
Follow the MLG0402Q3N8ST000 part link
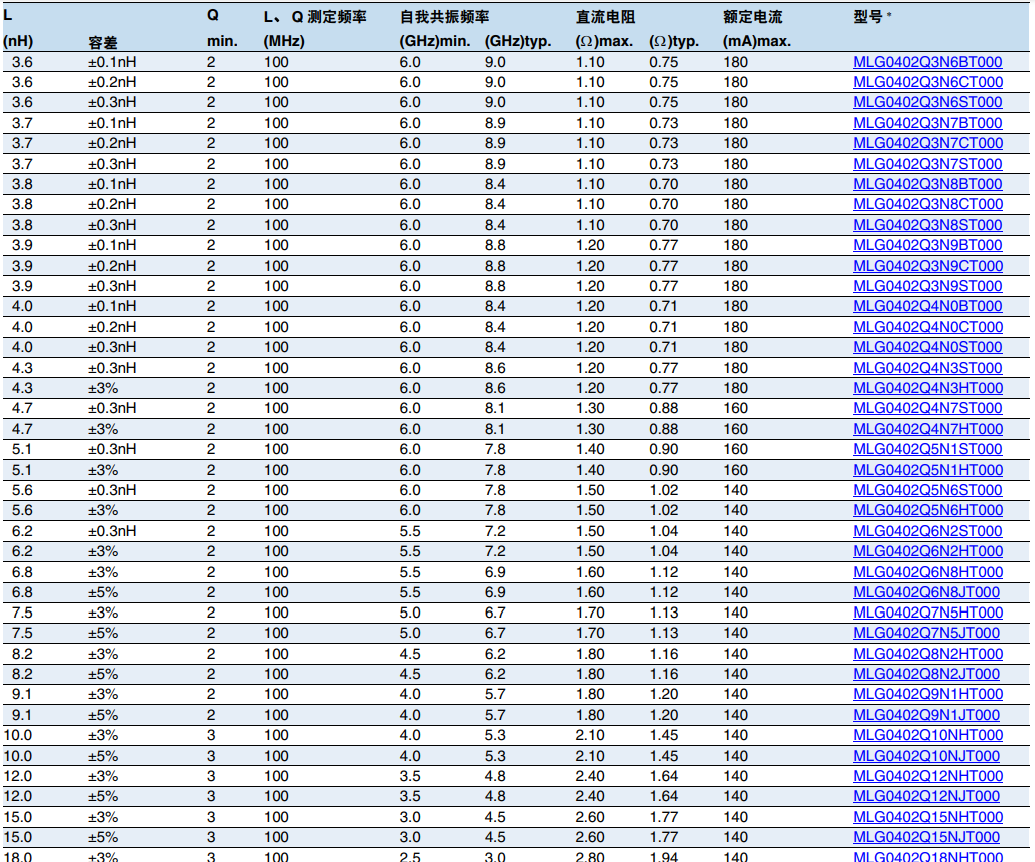(x=927, y=225)
